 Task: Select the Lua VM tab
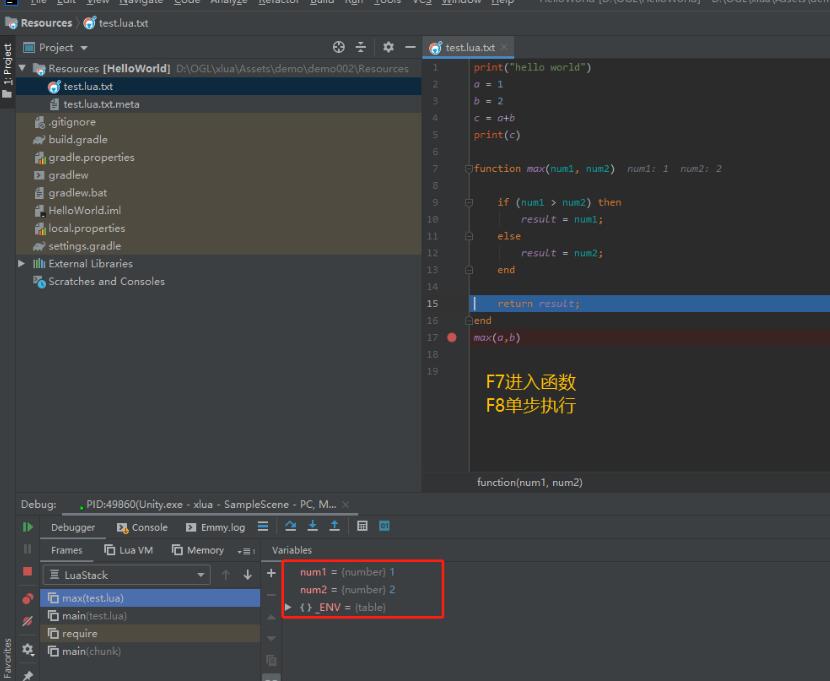(129, 550)
